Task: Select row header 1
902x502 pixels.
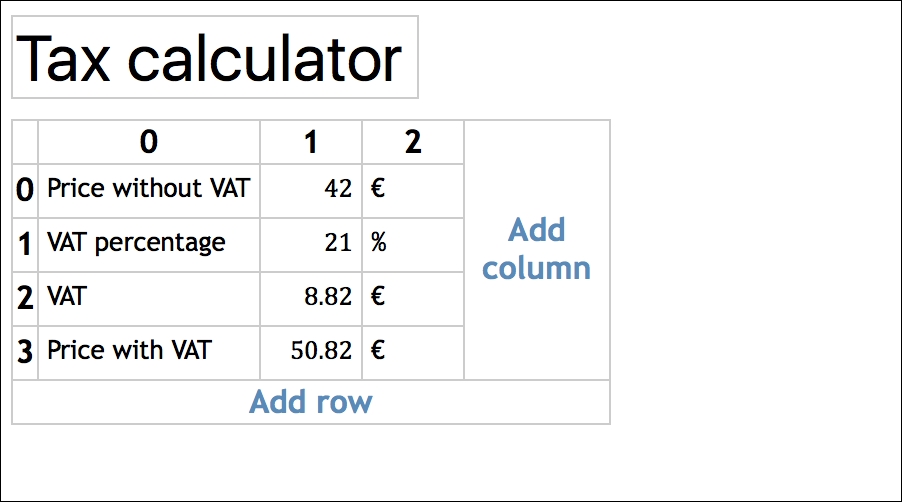Action: (25, 244)
